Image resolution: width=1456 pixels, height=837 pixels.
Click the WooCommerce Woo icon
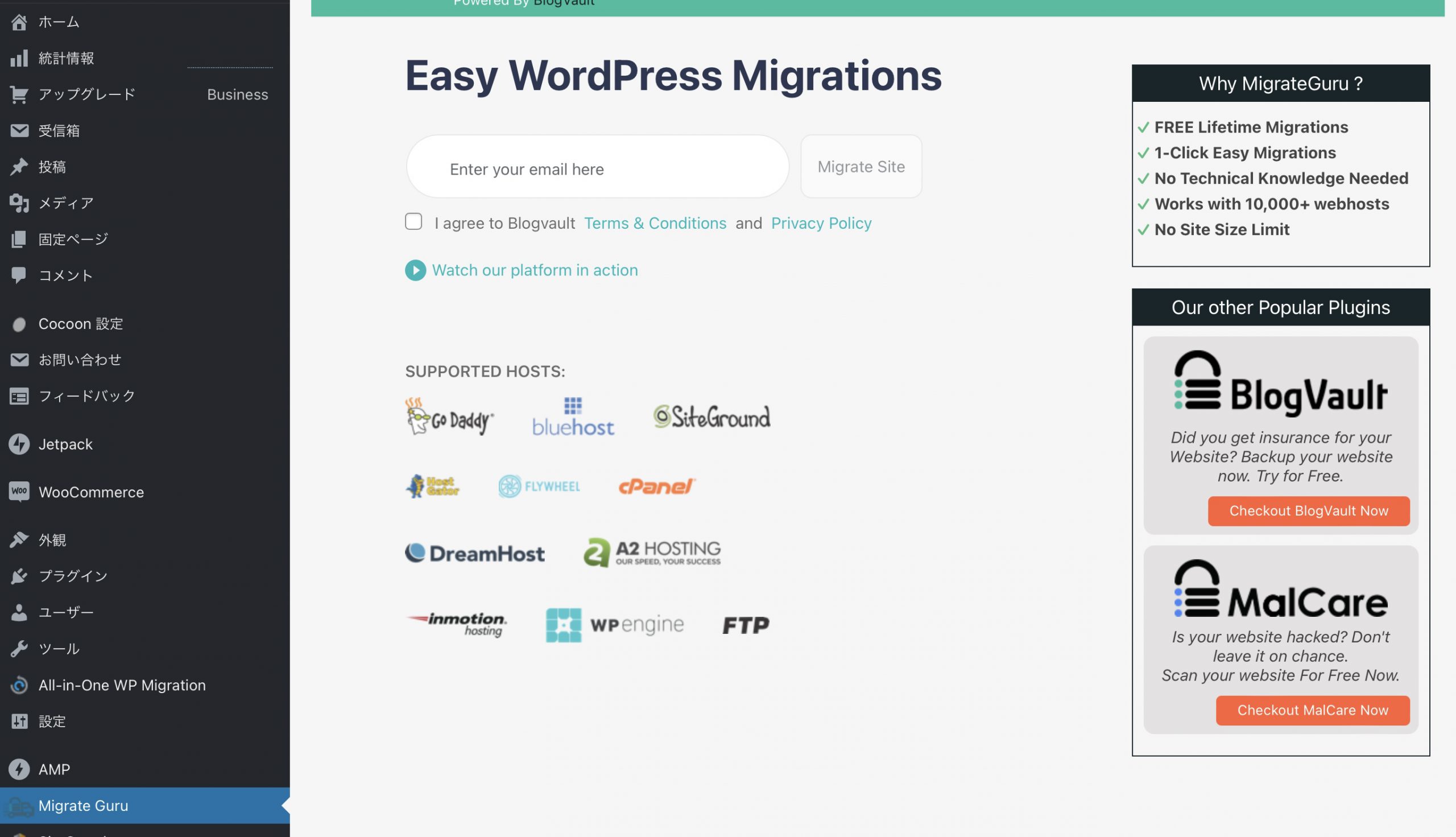coord(19,492)
